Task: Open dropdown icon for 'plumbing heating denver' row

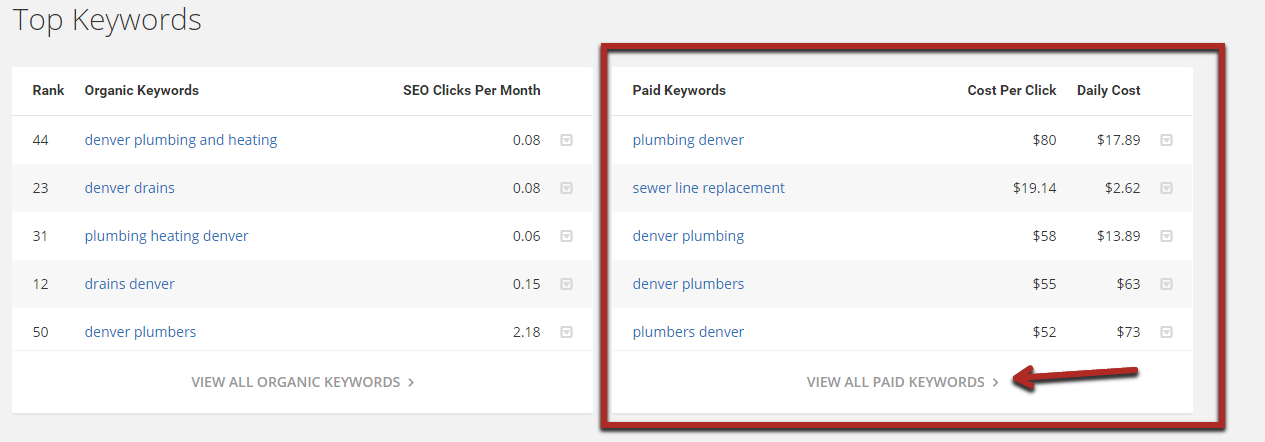Action: pyautogui.click(x=566, y=236)
